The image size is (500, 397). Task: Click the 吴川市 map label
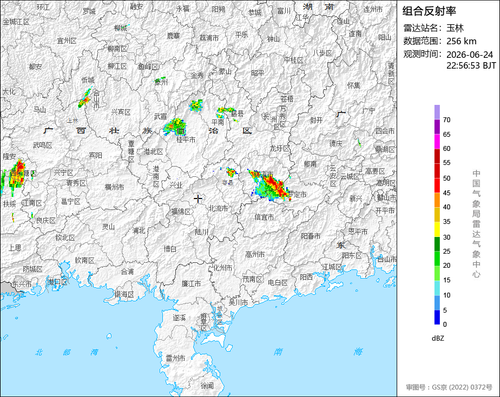pyautogui.click(x=238, y=303)
